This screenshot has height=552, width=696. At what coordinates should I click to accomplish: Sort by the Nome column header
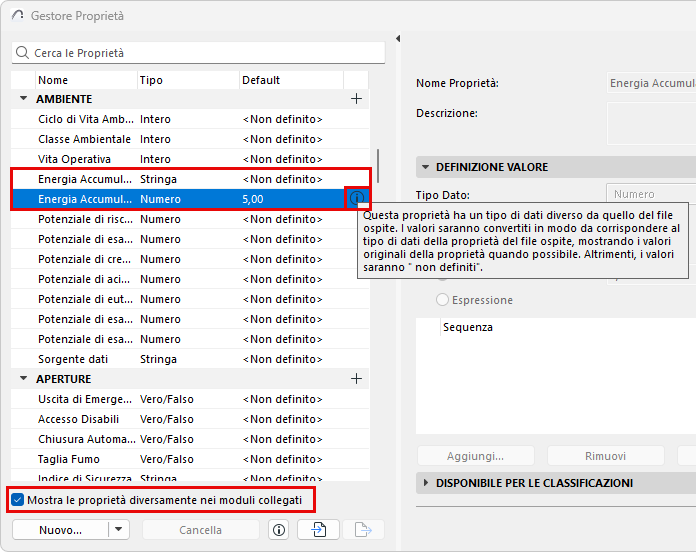coord(86,80)
